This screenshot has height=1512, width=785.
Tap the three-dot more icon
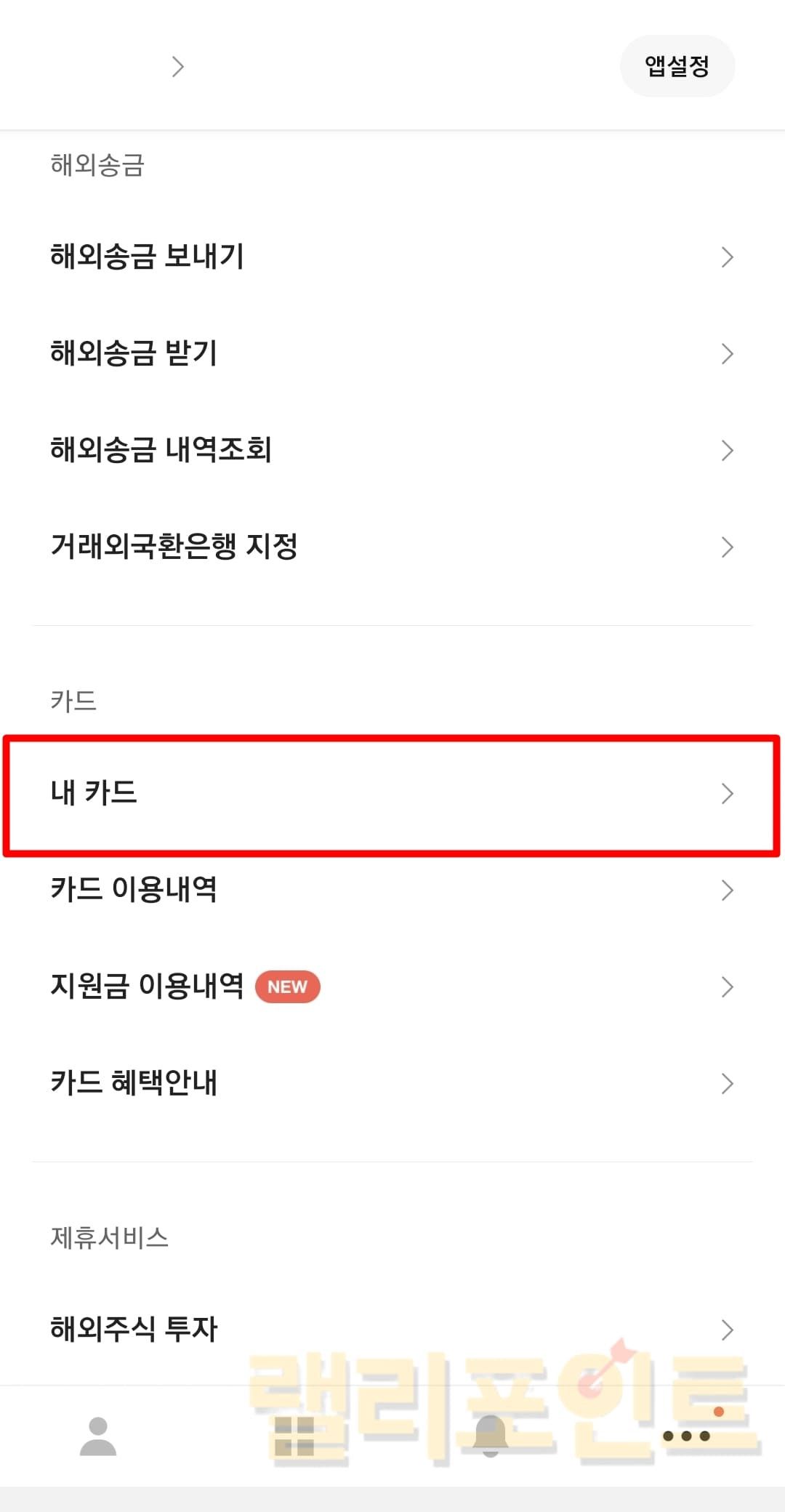click(686, 1436)
